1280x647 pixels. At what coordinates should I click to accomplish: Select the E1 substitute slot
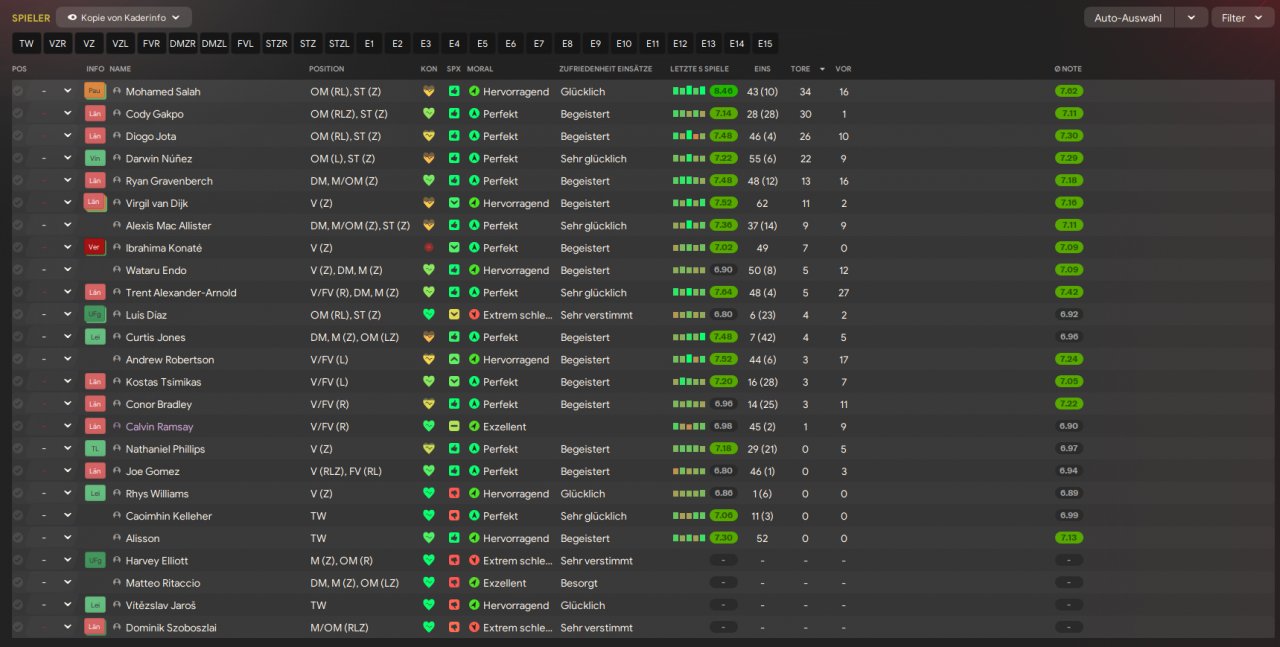(x=369, y=43)
